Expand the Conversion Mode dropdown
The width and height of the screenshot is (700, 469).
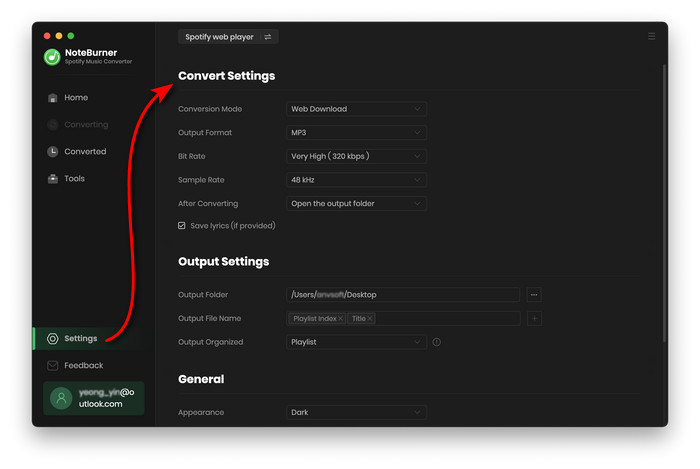[x=356, y=109]
